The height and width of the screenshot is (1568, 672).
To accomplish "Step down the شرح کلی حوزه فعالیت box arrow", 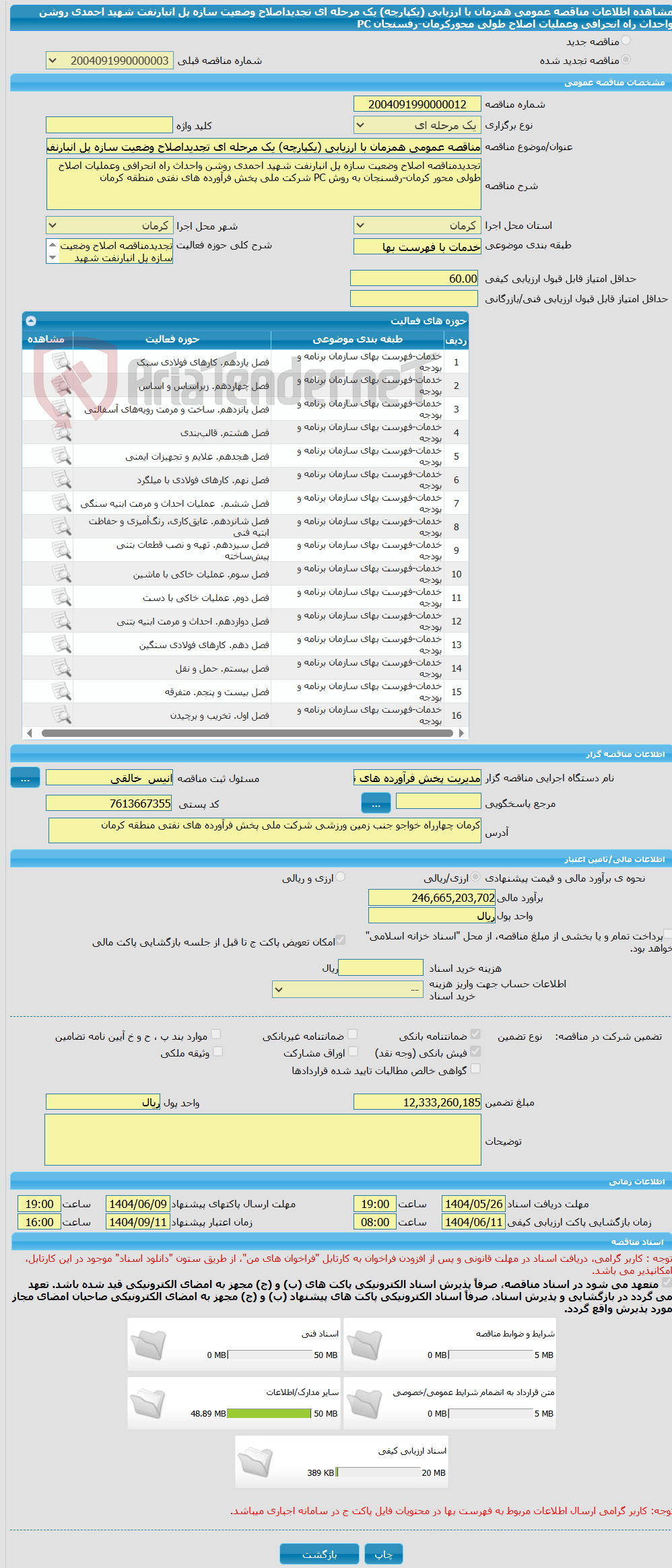I will point(53,257).
